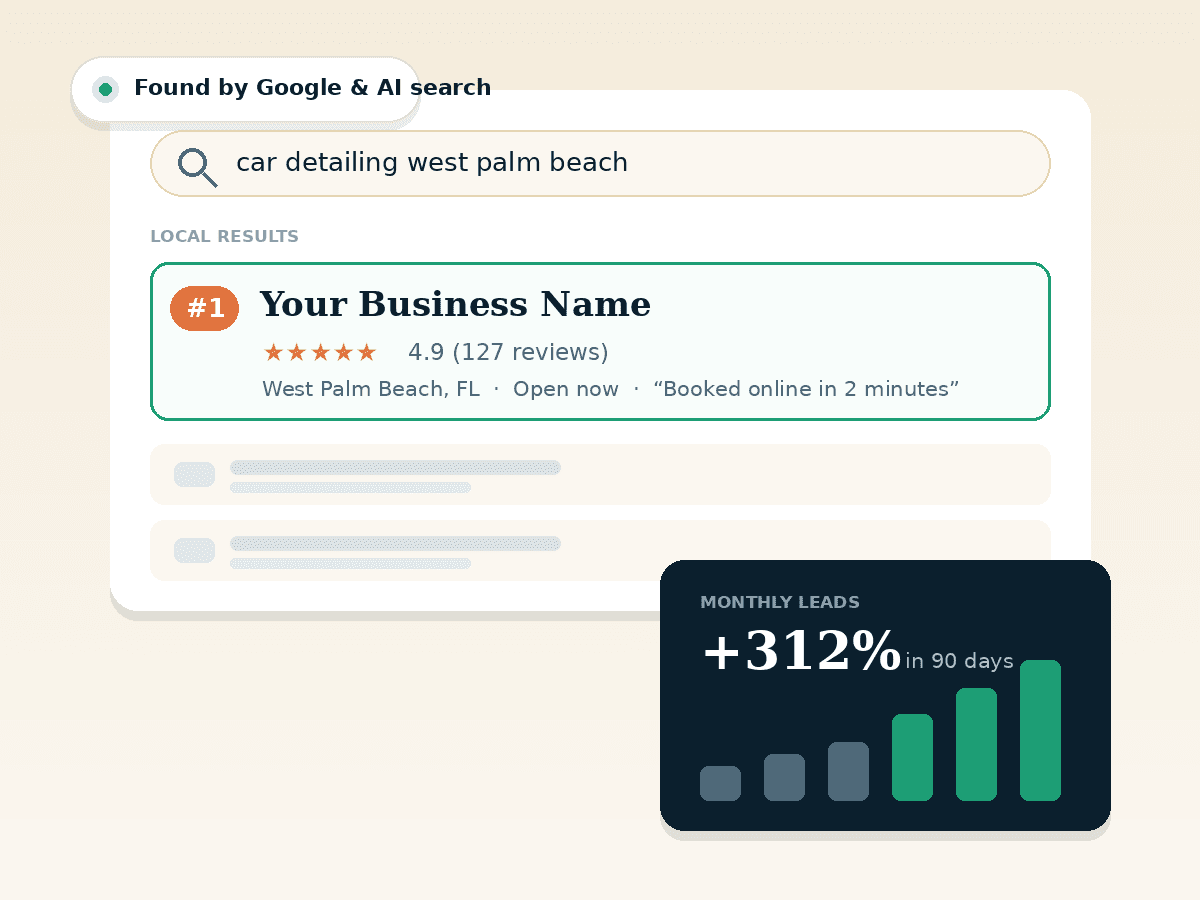Select the second gray placeholder result row

click(600, 550)
